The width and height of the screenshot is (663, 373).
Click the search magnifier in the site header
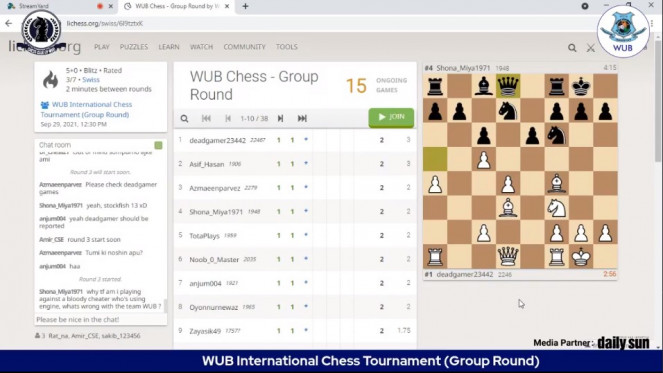(x=572, y=48)
